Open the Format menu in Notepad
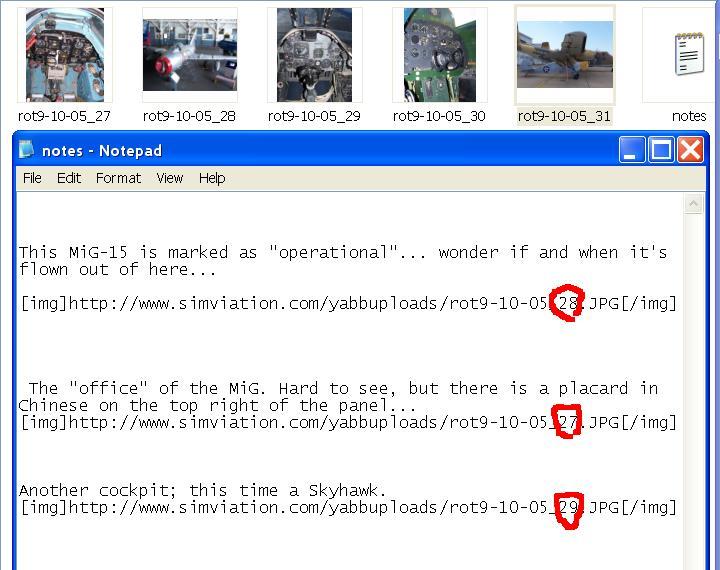 click(118, 178)
